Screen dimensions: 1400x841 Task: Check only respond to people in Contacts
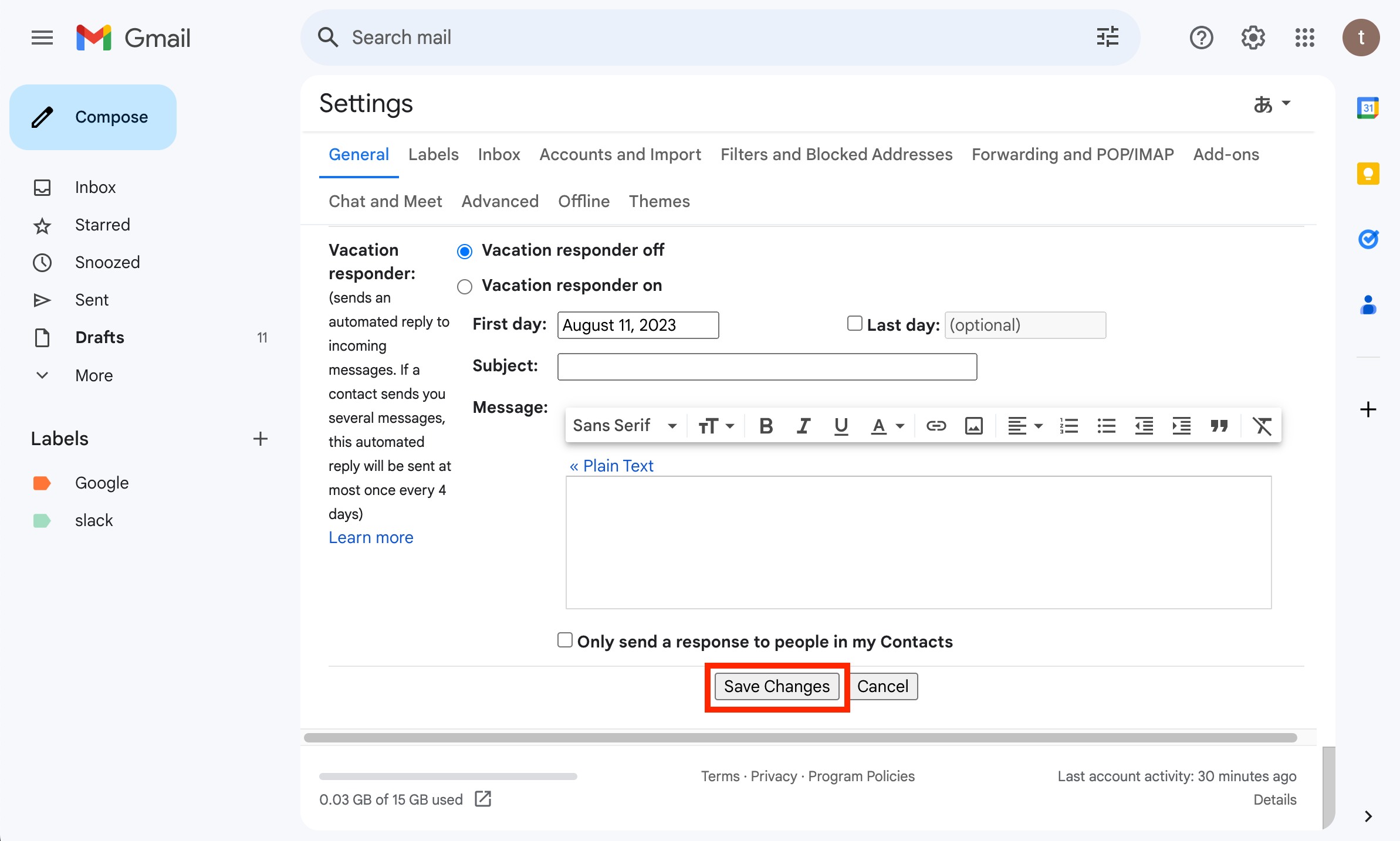point(565,640)
